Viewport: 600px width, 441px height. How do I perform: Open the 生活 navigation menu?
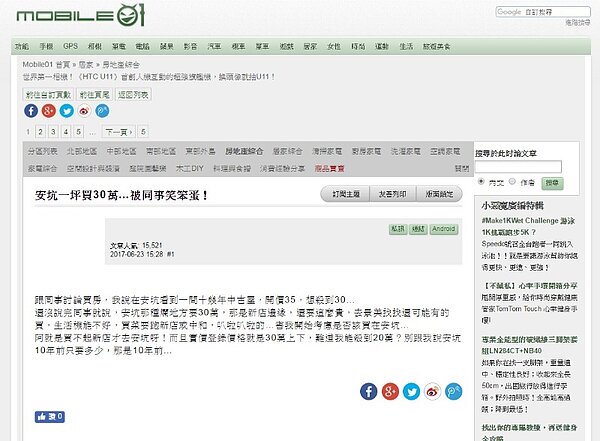tap(406, 46)
